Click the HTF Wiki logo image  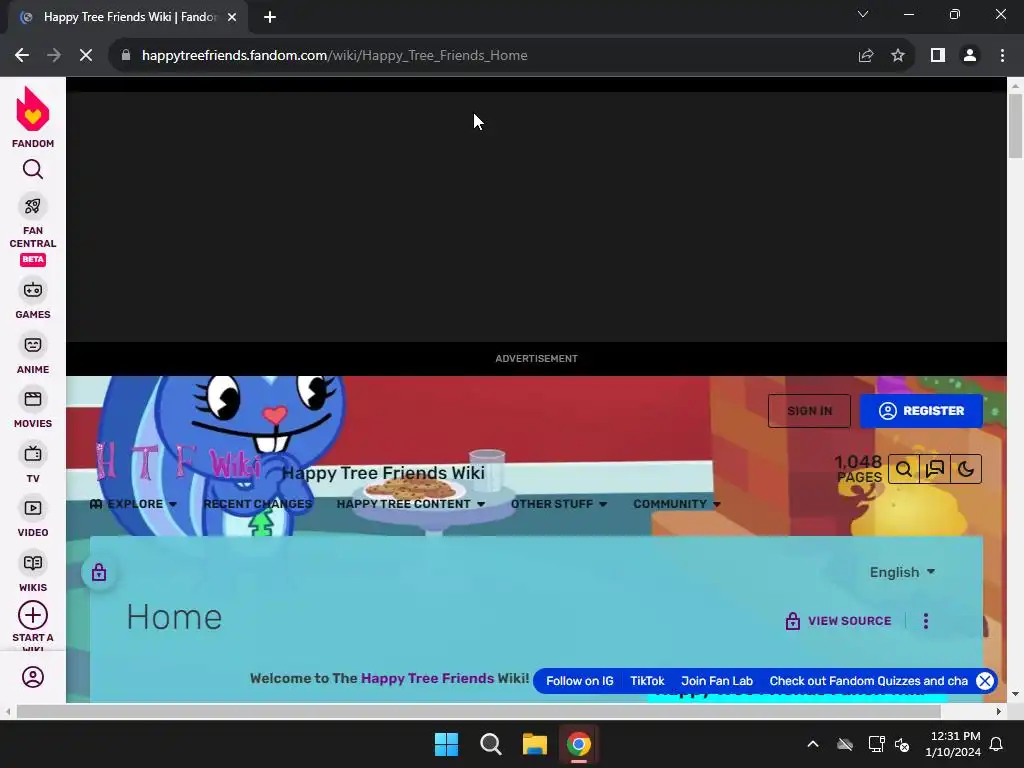coord(178,461)
